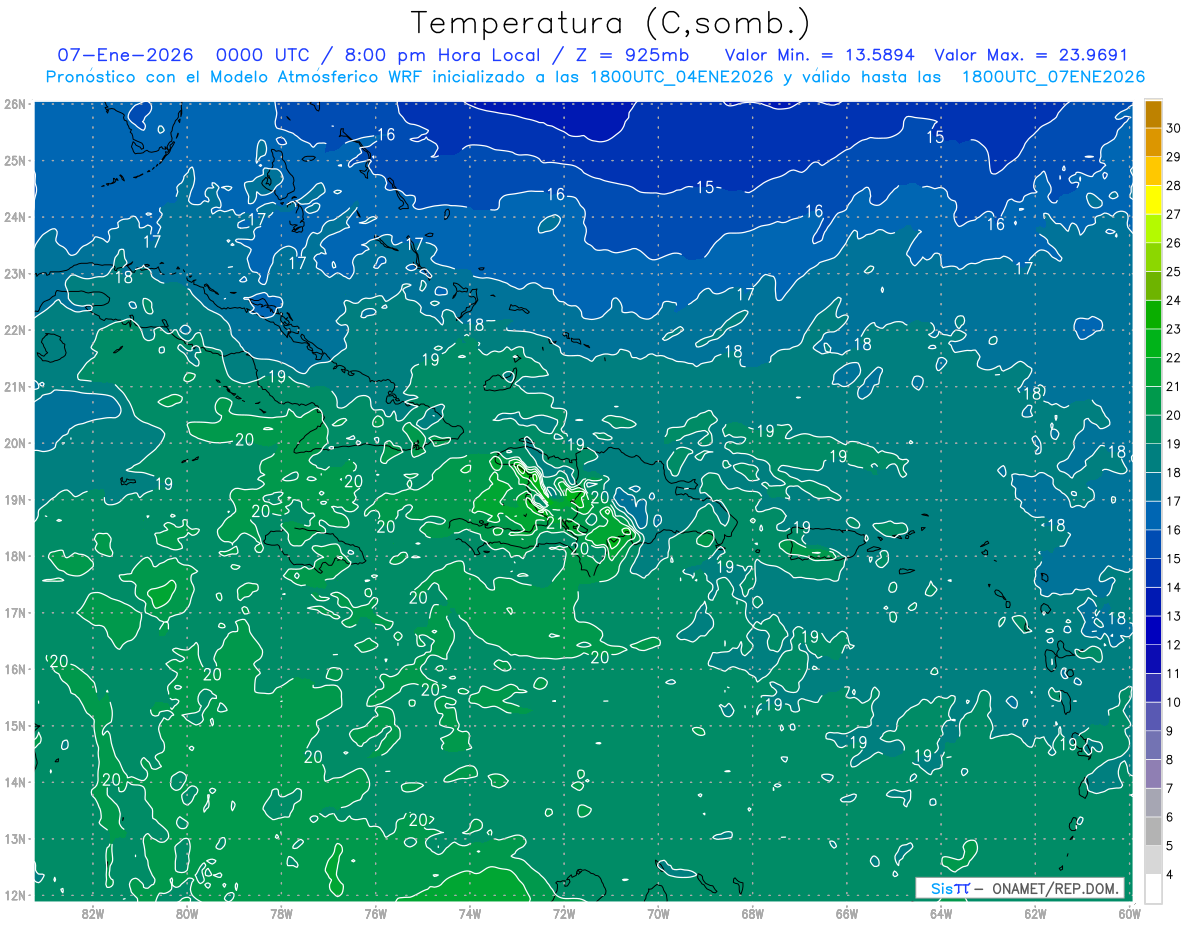Viewport: 1200px width, 927px height.
Task: Click the title Temperatura (C,somb.)
Action: [610, 23]
